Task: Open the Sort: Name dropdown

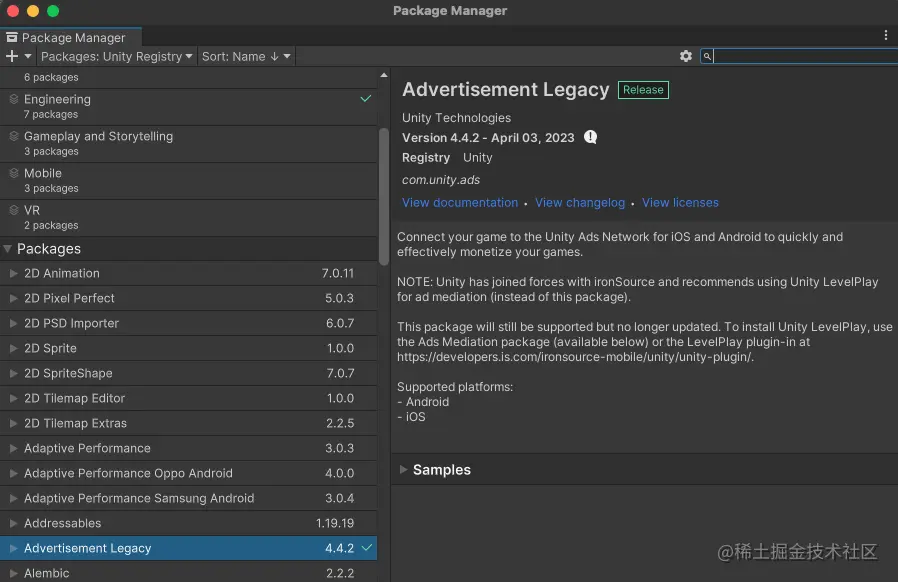Action: tap(245, 56)
